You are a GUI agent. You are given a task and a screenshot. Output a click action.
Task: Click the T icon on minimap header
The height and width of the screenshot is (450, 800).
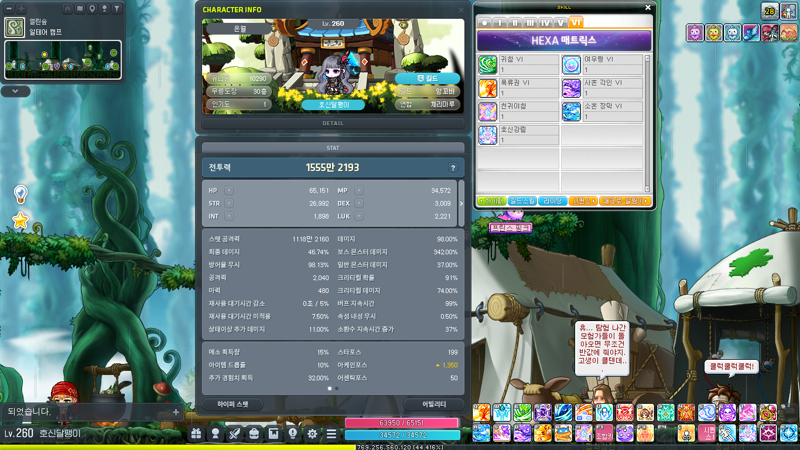117,9
